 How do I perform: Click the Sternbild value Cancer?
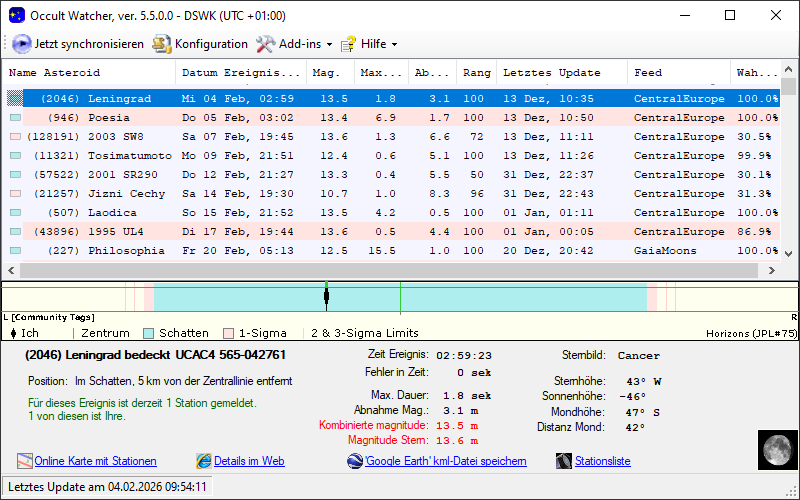pos(639,356)
